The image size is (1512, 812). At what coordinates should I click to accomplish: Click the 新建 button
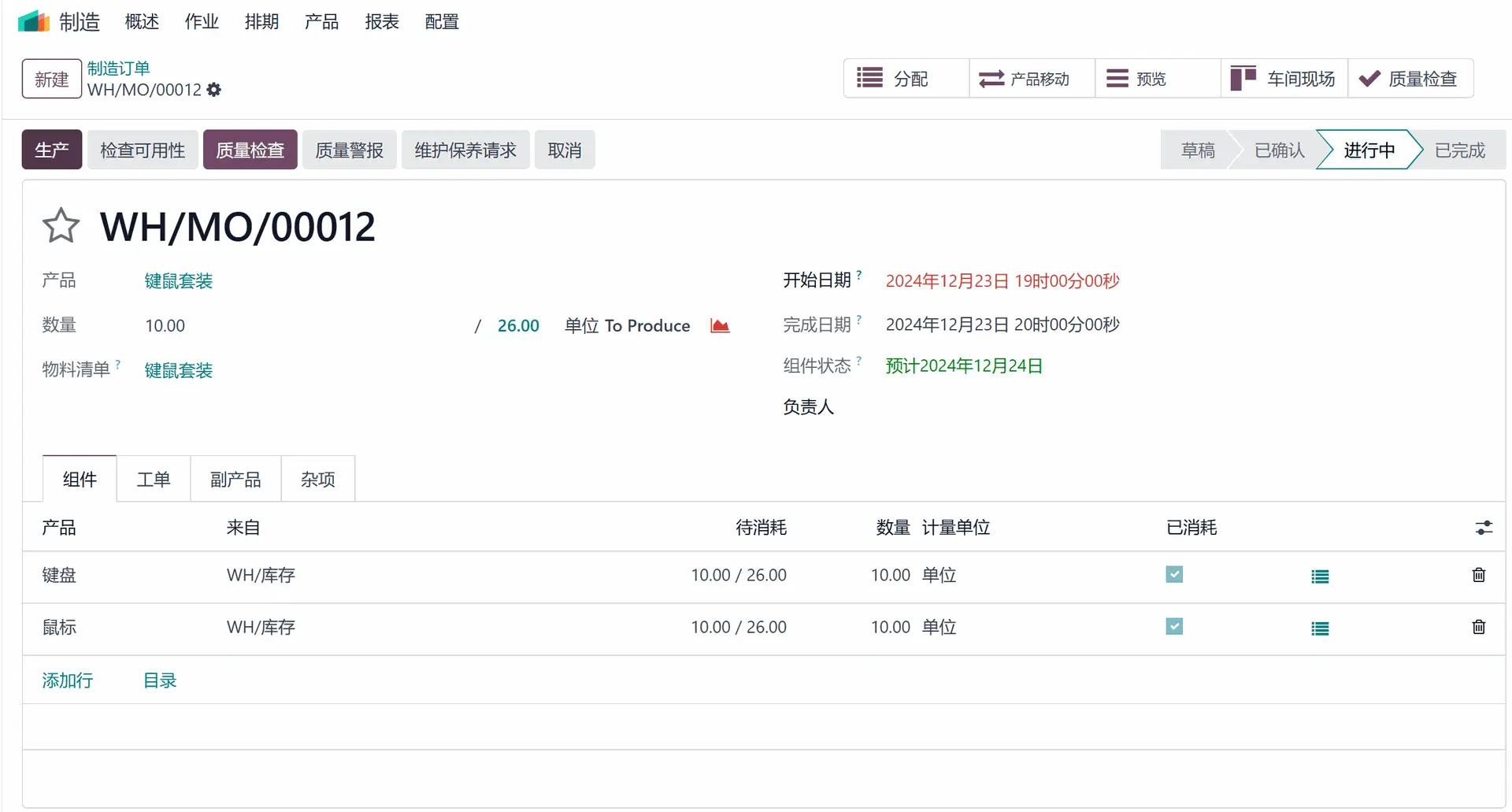click(52, 79)
